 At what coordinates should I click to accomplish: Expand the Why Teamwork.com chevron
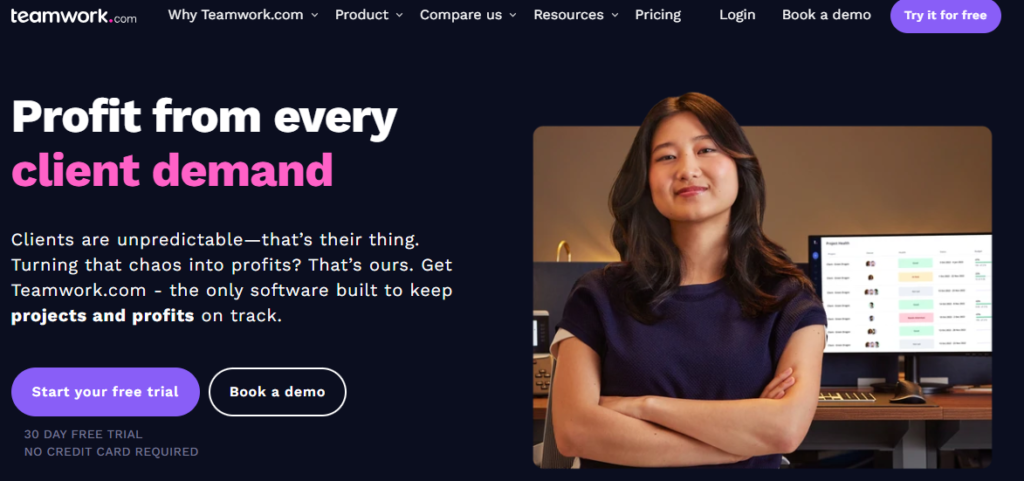click(314, 15)
